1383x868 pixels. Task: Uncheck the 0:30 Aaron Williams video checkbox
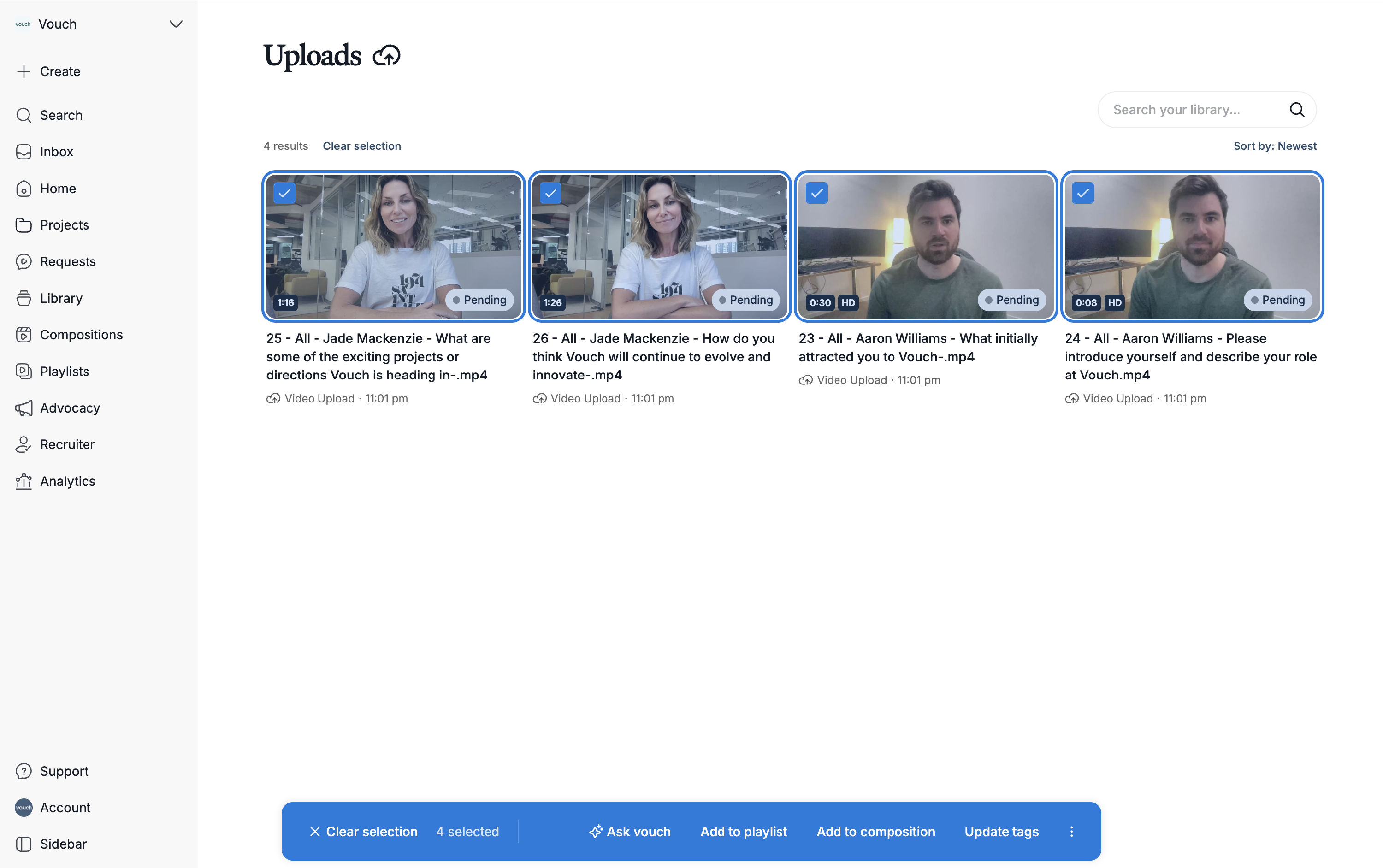click(816, 193)
